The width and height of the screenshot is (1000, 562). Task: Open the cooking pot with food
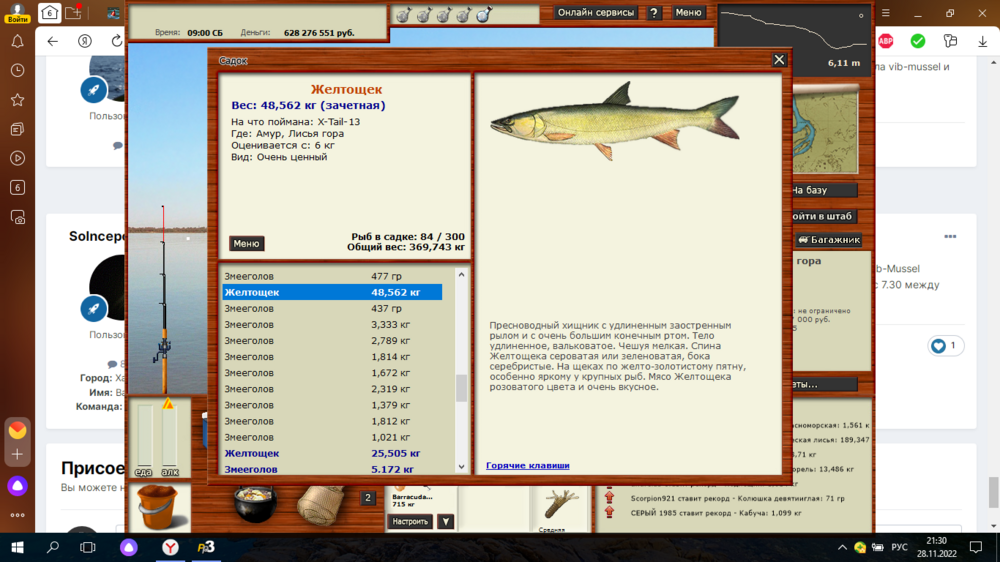pos(255,504)
